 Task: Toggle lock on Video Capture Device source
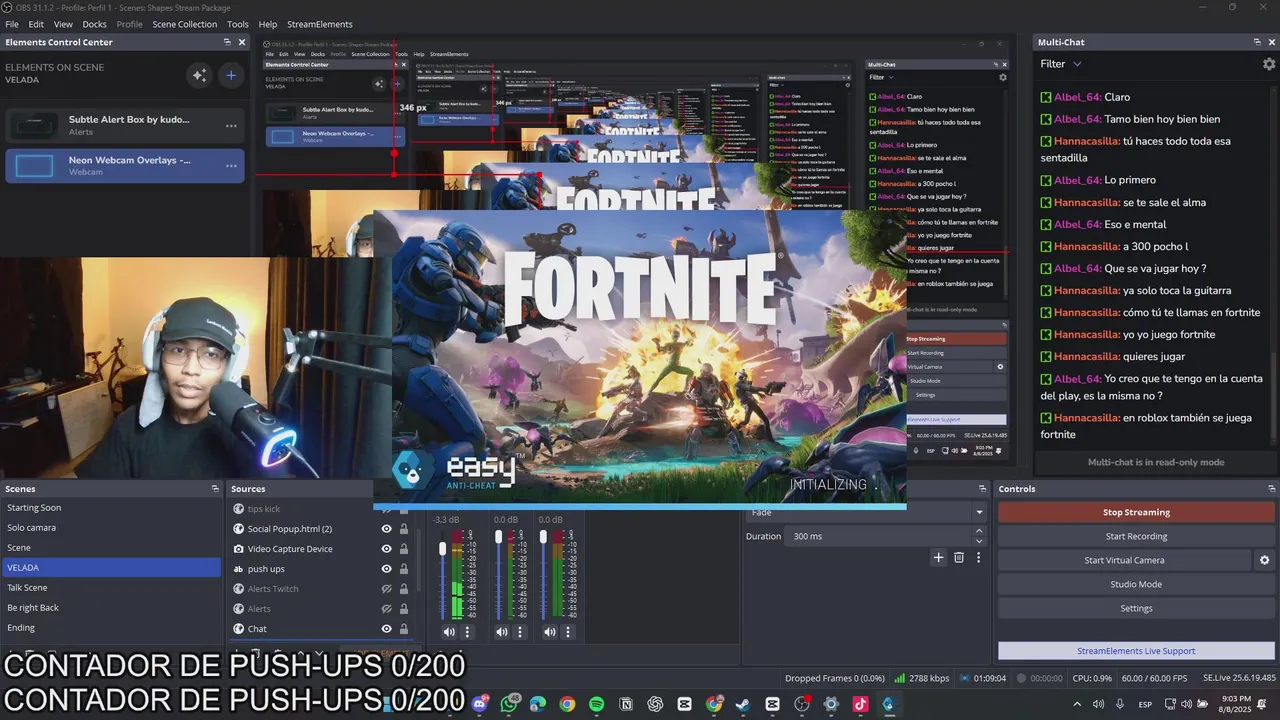(x=404, y=549)
